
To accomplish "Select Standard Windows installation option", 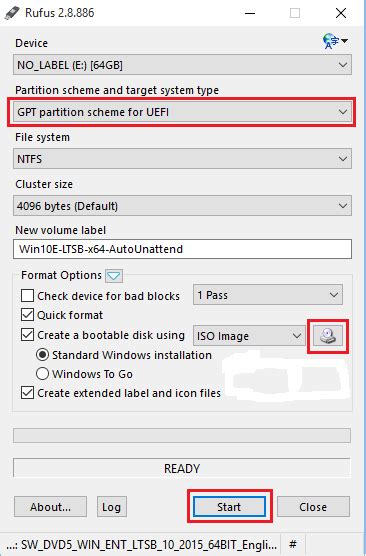I will (43, 355).
